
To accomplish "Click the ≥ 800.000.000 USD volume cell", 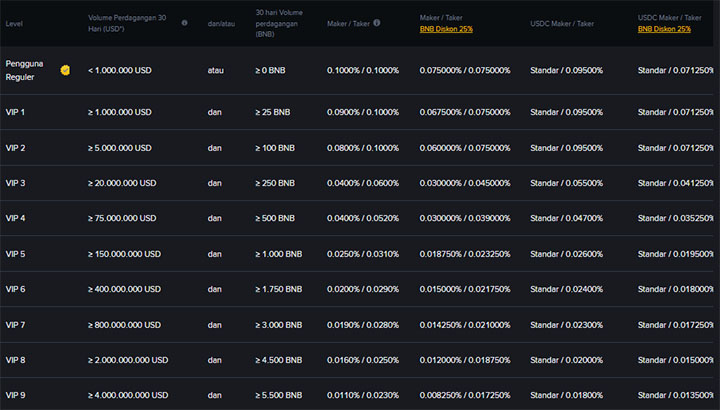I will (x=124, y=325).
